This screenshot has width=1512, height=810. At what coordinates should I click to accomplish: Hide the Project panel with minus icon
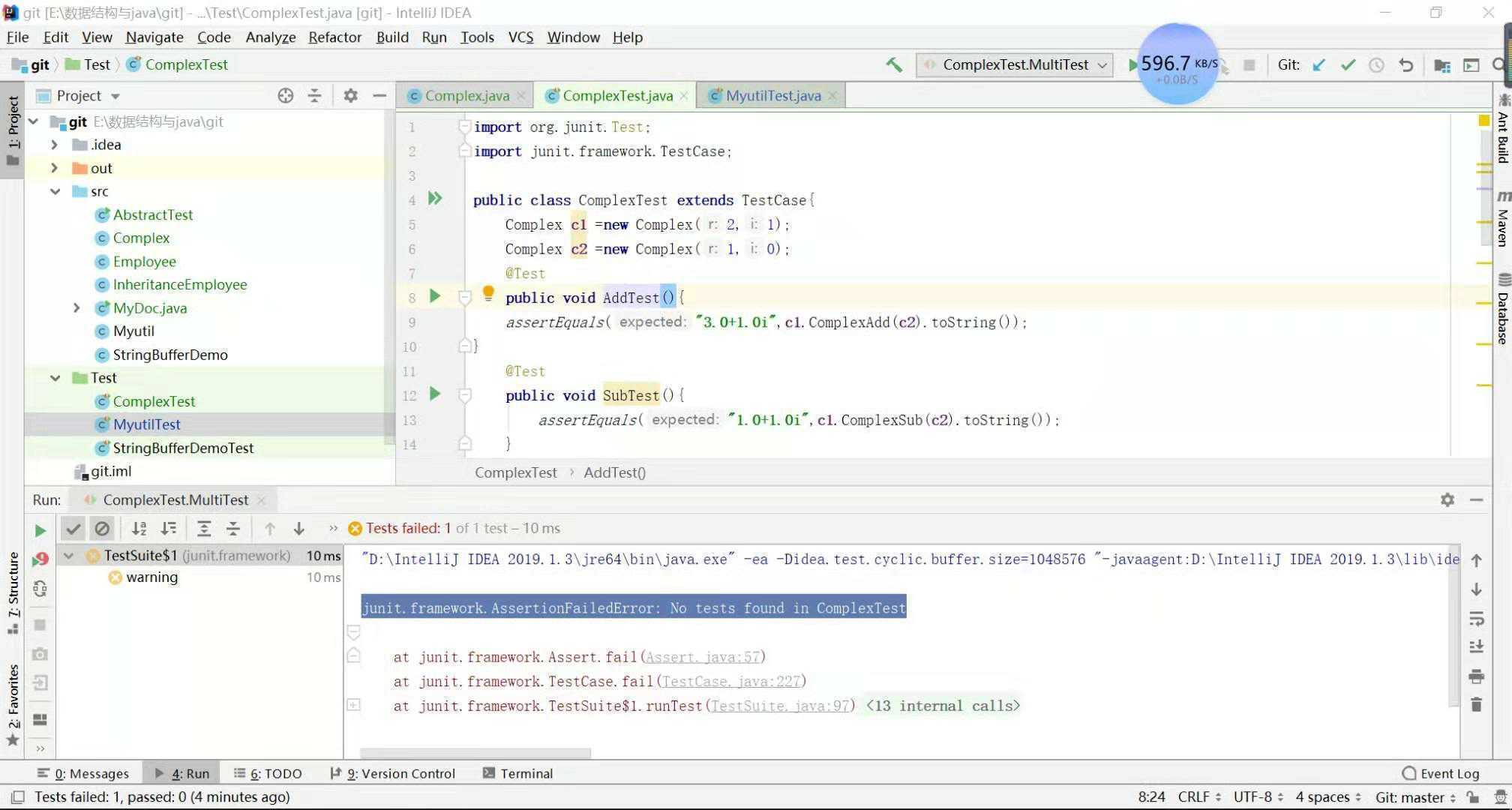(379, 95)
